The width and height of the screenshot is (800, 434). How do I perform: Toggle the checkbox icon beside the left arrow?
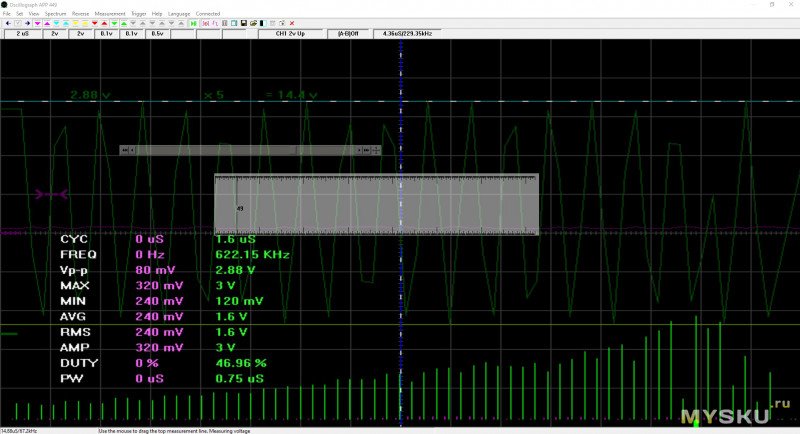click(x=18, y=23)
